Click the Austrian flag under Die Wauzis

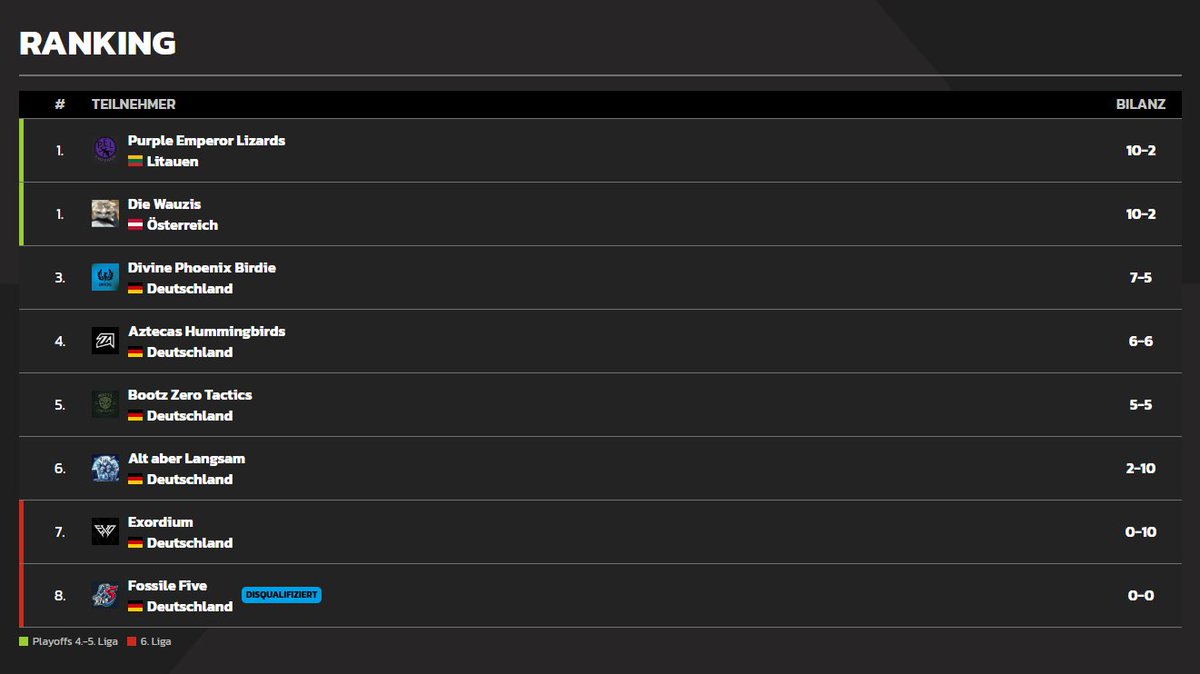coord(135,225)
